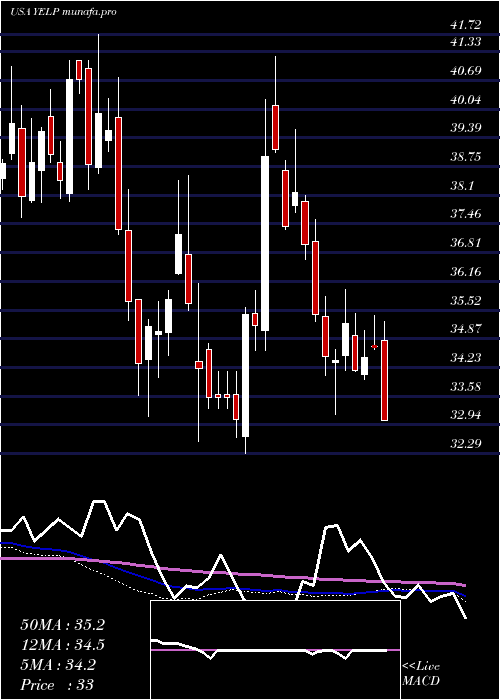The width and height of the screenshot is (500, 700).
Task: Click the '<<Live MACD' label
Action: tap(421, 674)
